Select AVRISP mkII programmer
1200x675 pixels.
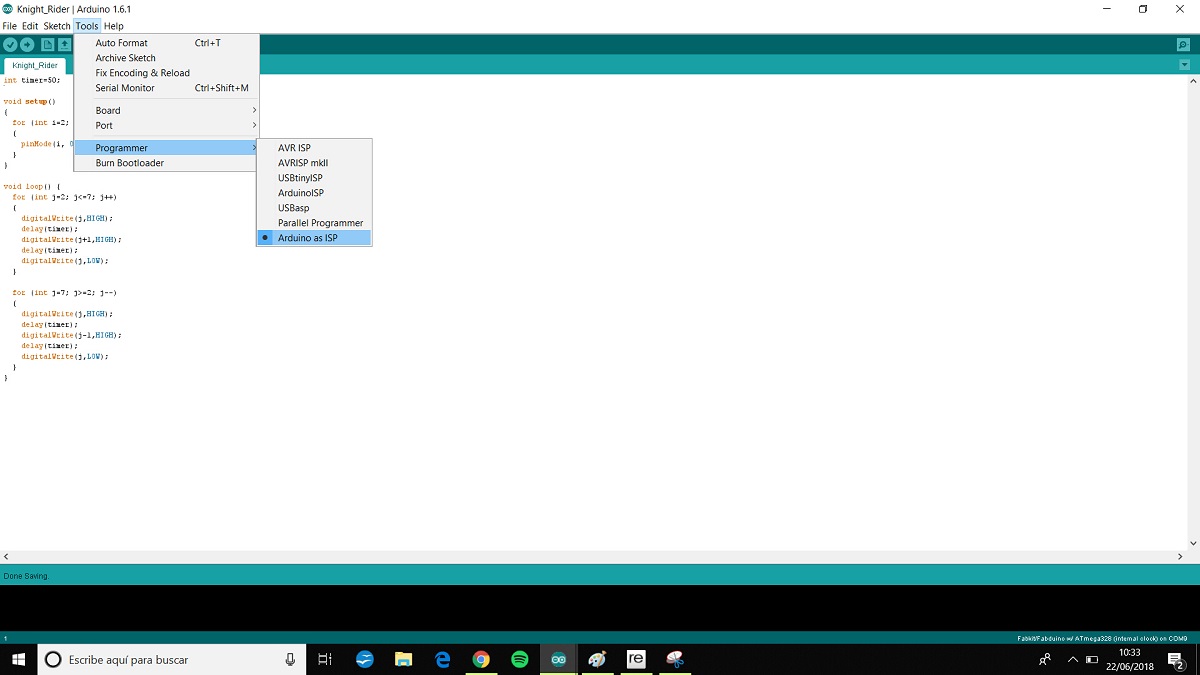(x=314, y=163)
